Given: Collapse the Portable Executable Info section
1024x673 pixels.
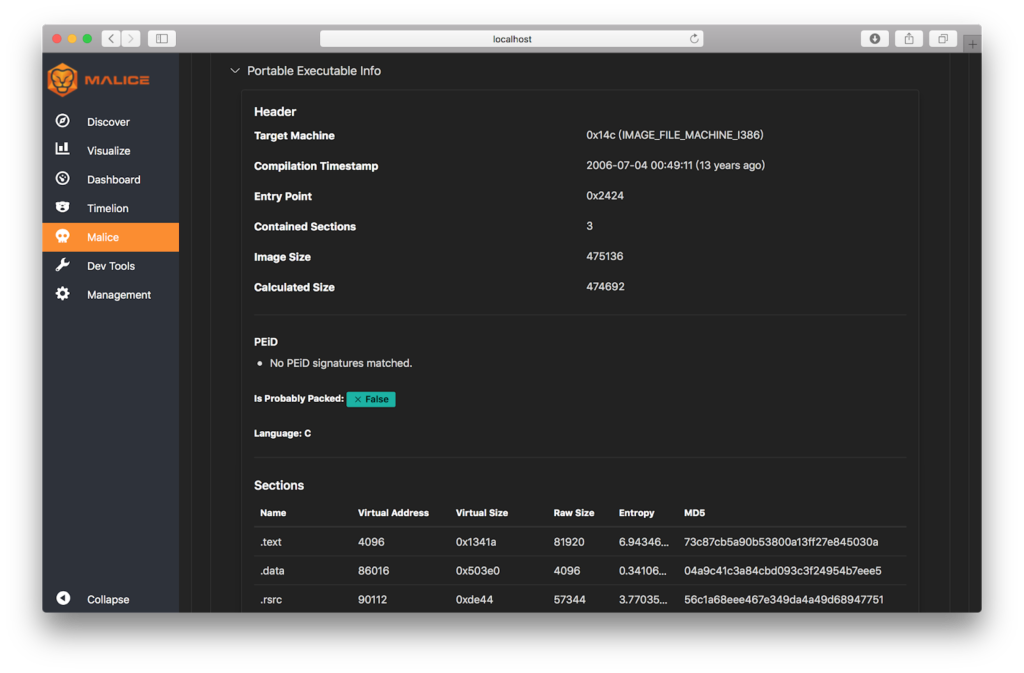Looking at the screenshot, I should click(x=235, y=70).
